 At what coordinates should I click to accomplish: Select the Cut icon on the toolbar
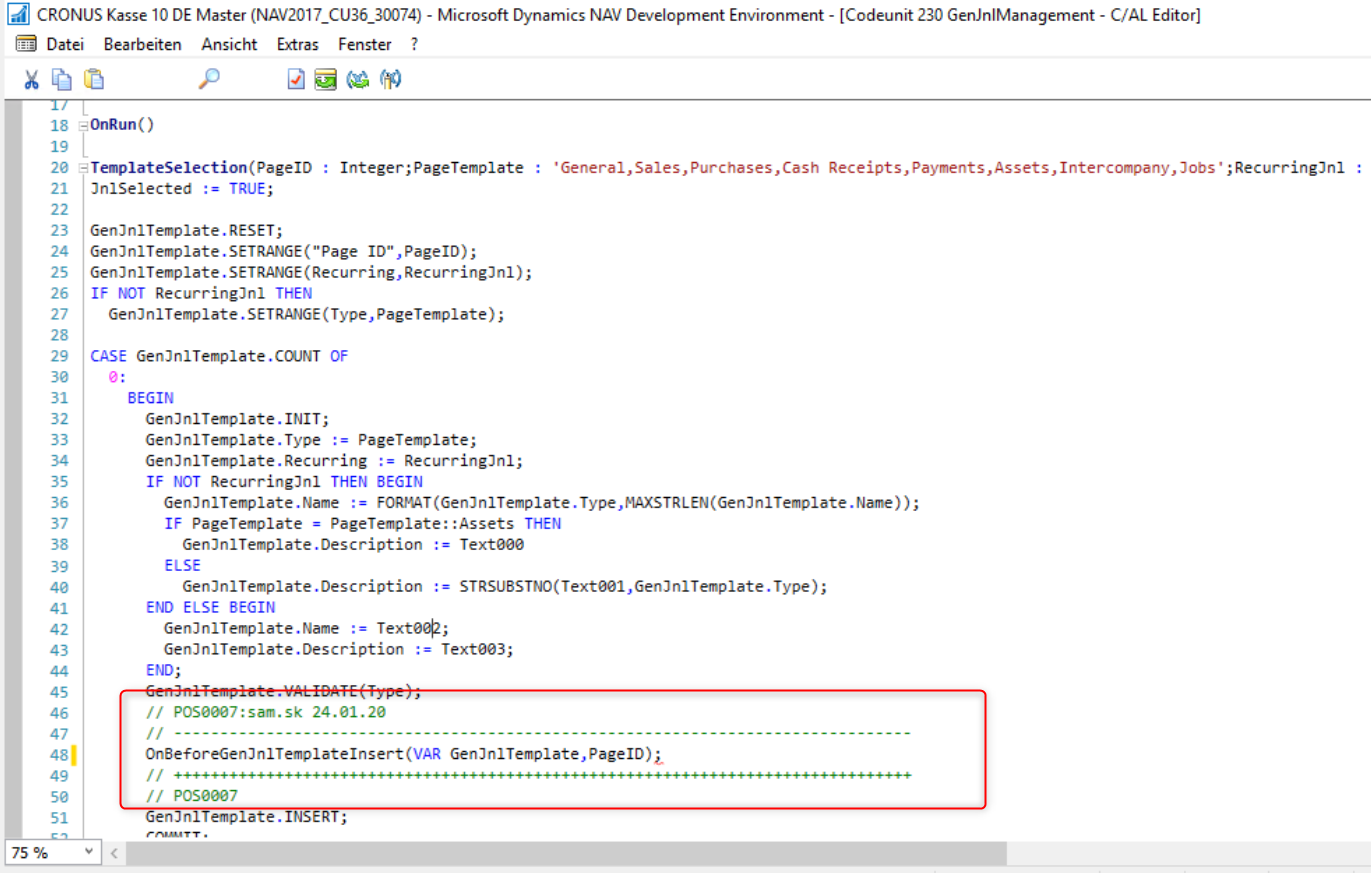coord(31,79)
